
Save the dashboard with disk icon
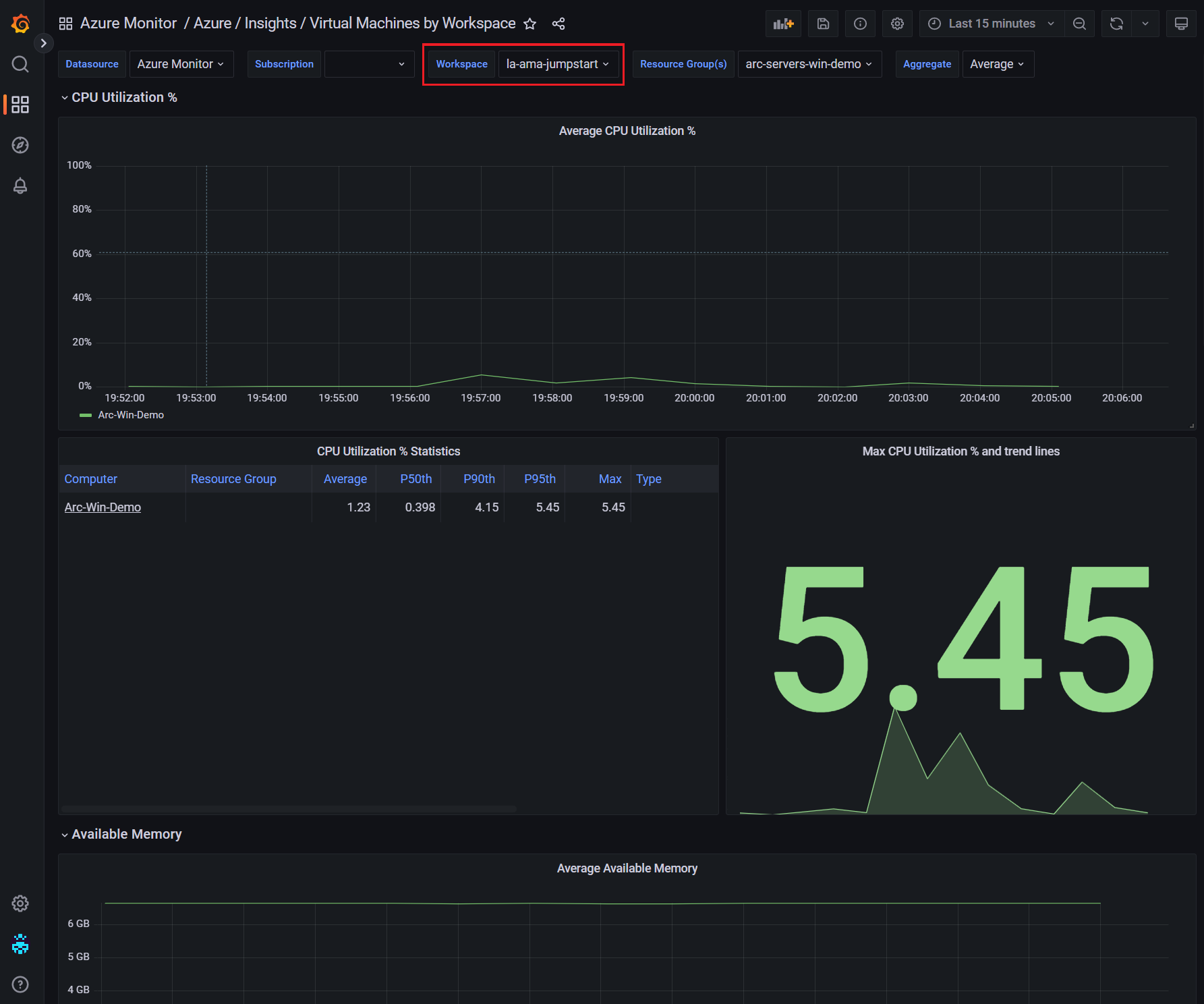click(823, 24)
